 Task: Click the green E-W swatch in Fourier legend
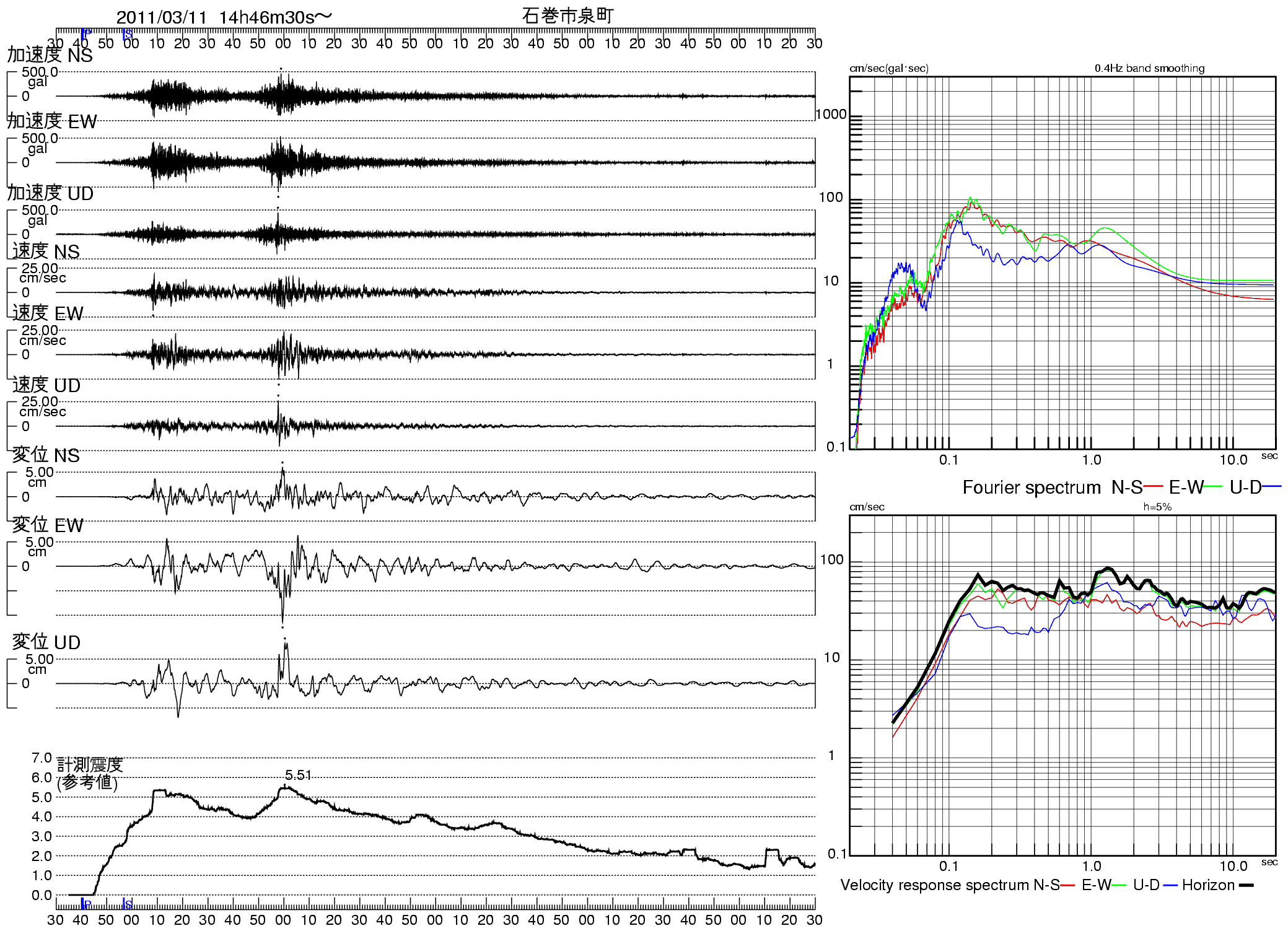1214,487
